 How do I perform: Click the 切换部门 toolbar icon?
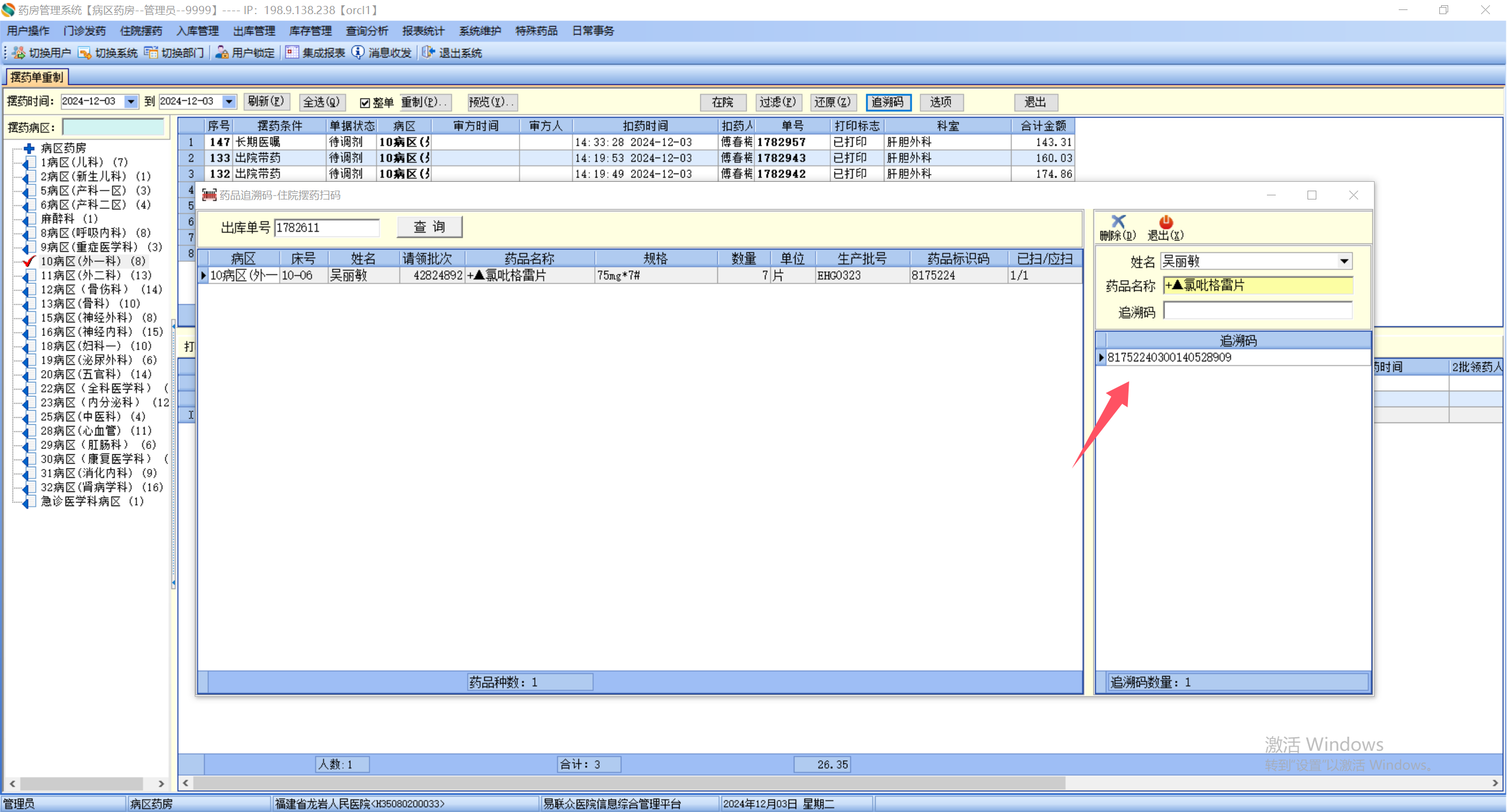tap(151, 53)
